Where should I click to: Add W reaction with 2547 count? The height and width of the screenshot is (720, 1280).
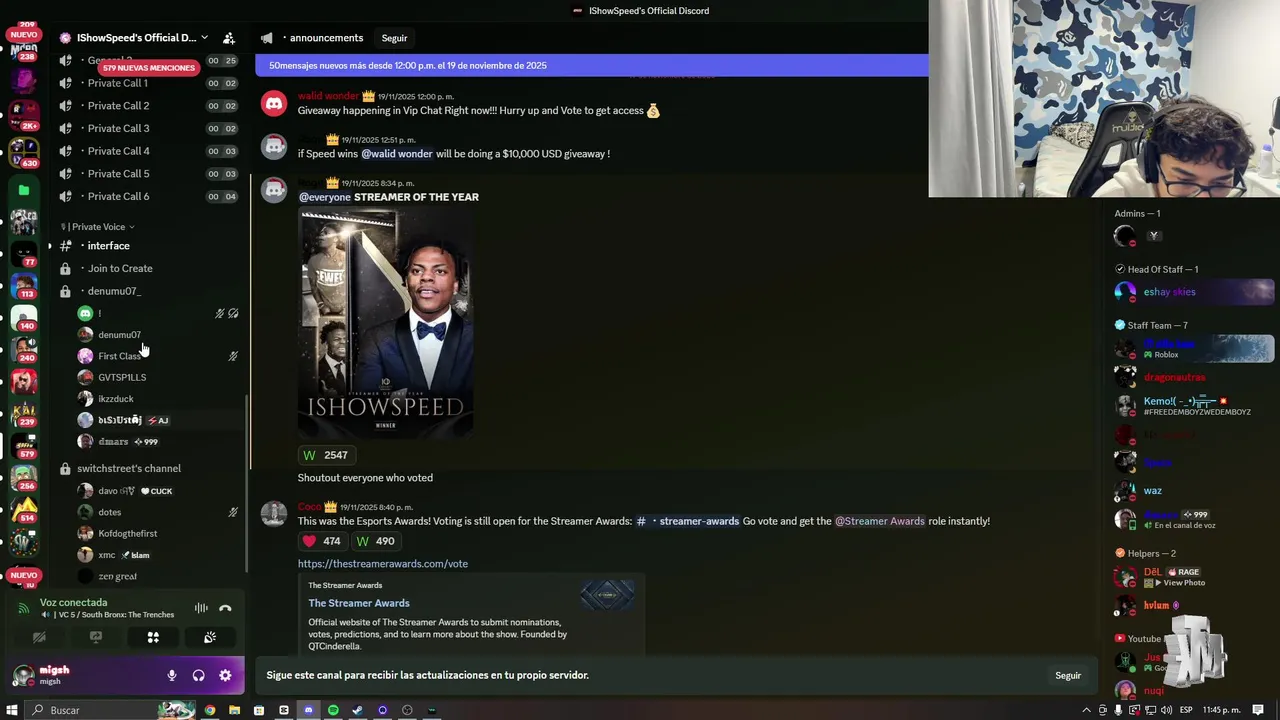tap(325, 455)
